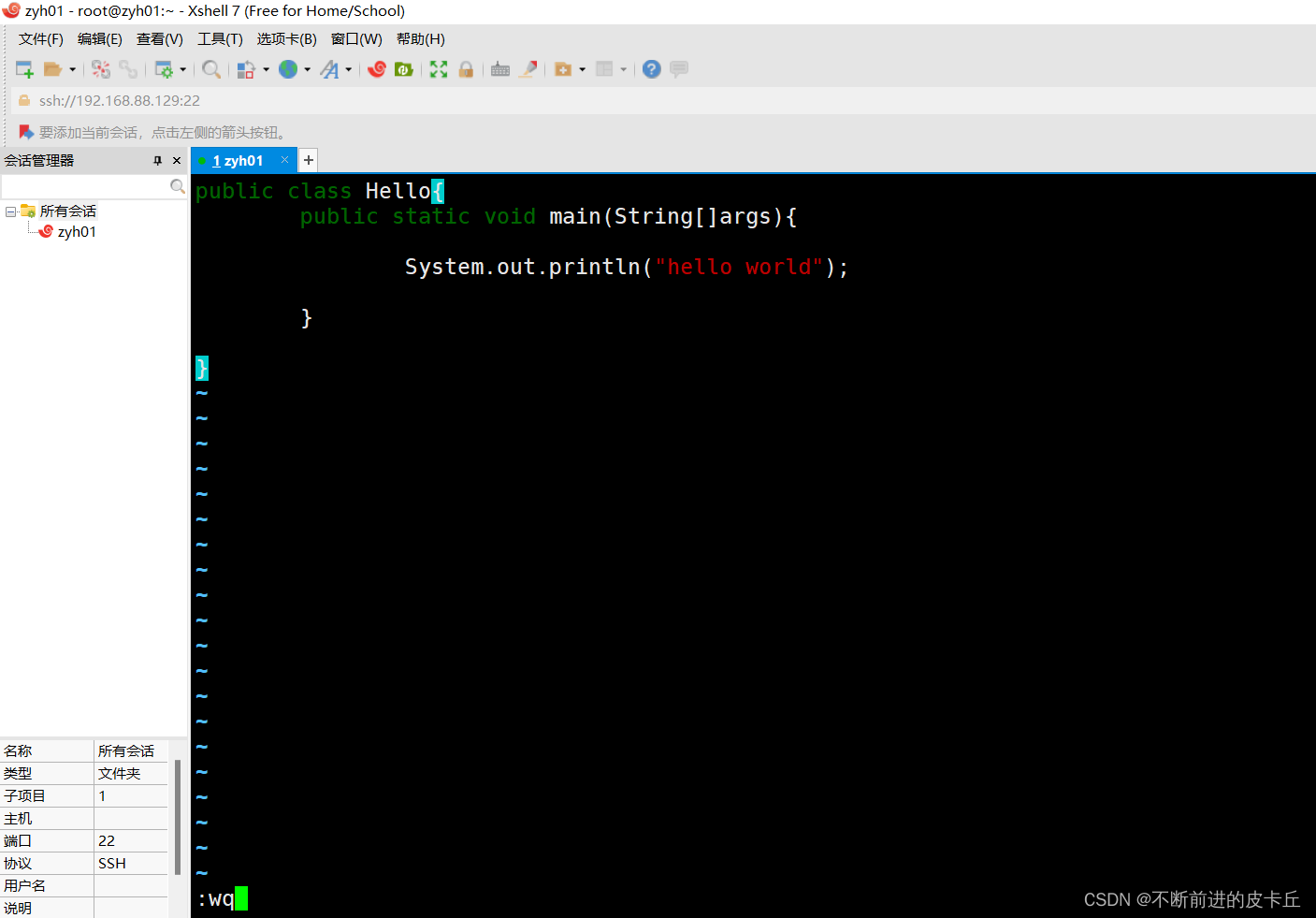Viewport: 1316px width, 918px height.
Task: Open dropdown arrow next to layout icon
Action: [623, 69]
